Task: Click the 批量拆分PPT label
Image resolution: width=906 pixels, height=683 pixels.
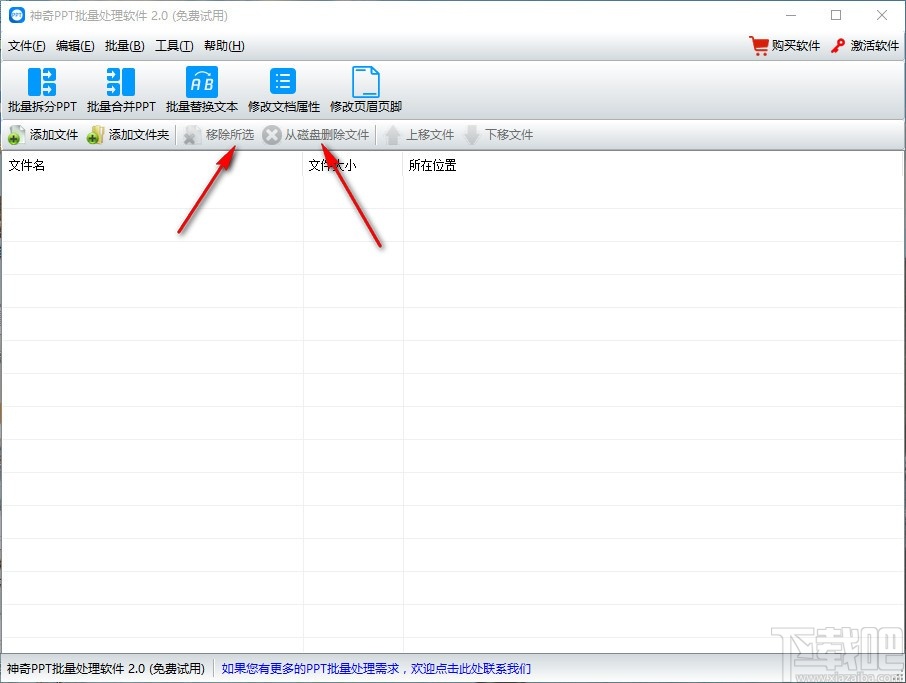Action: click(x=42, y=107)
